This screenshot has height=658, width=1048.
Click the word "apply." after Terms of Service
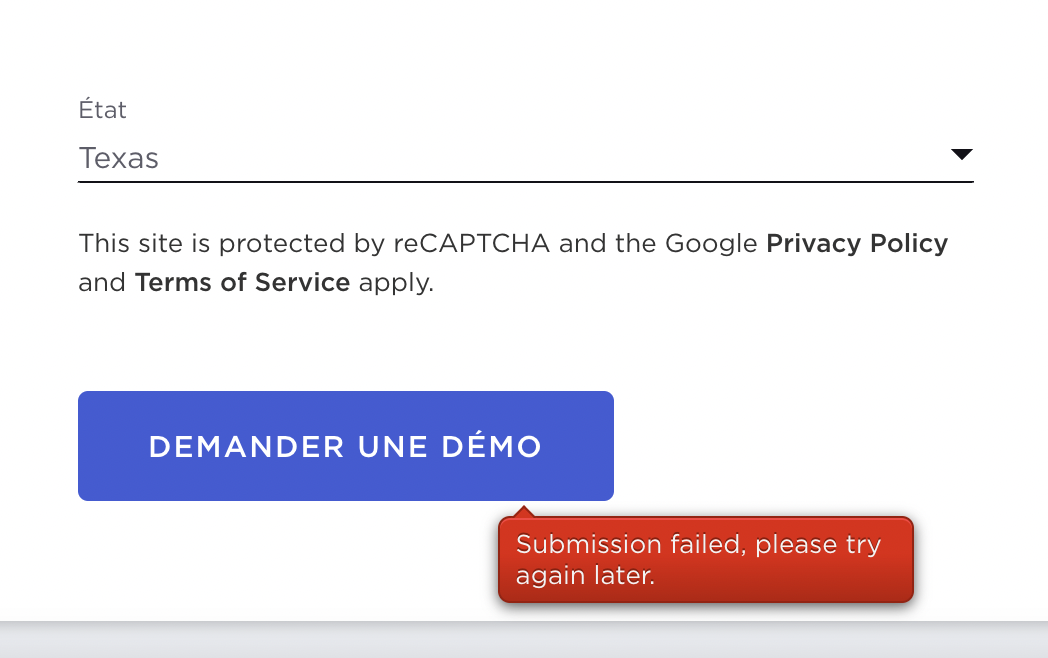396,282
